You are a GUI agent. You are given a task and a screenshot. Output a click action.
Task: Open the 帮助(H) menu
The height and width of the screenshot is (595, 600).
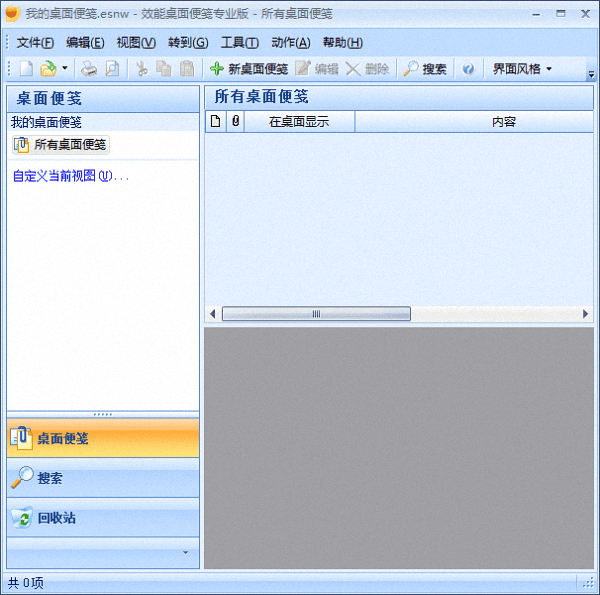[342, 43]
